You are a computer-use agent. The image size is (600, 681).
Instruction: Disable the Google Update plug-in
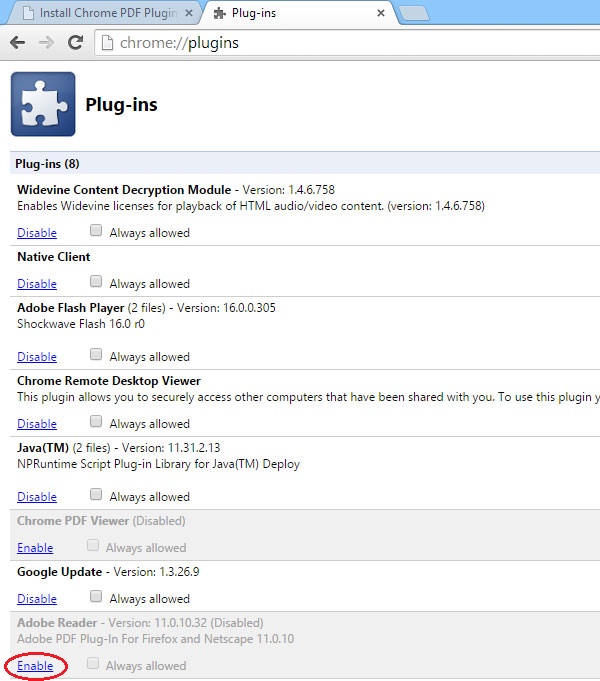[37, 599]
